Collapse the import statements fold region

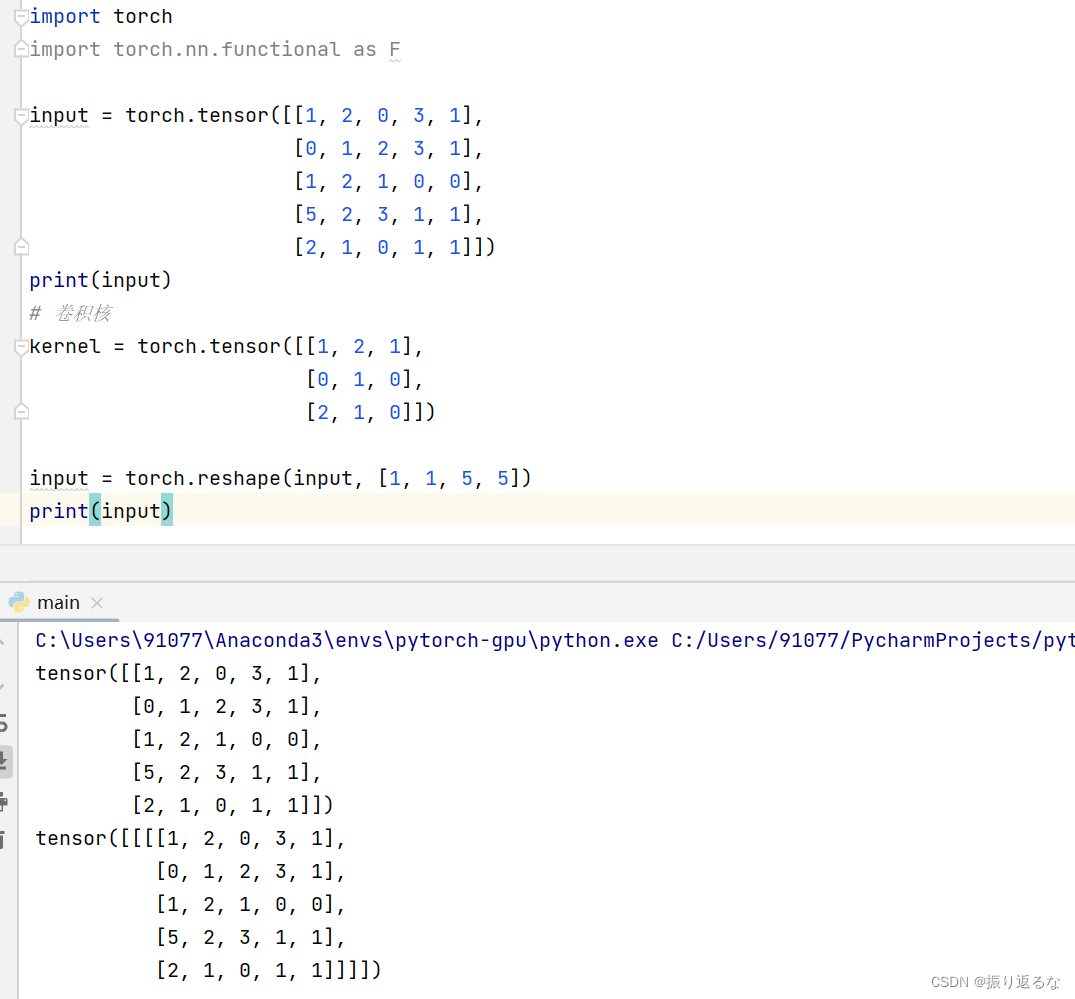point(19,15)
